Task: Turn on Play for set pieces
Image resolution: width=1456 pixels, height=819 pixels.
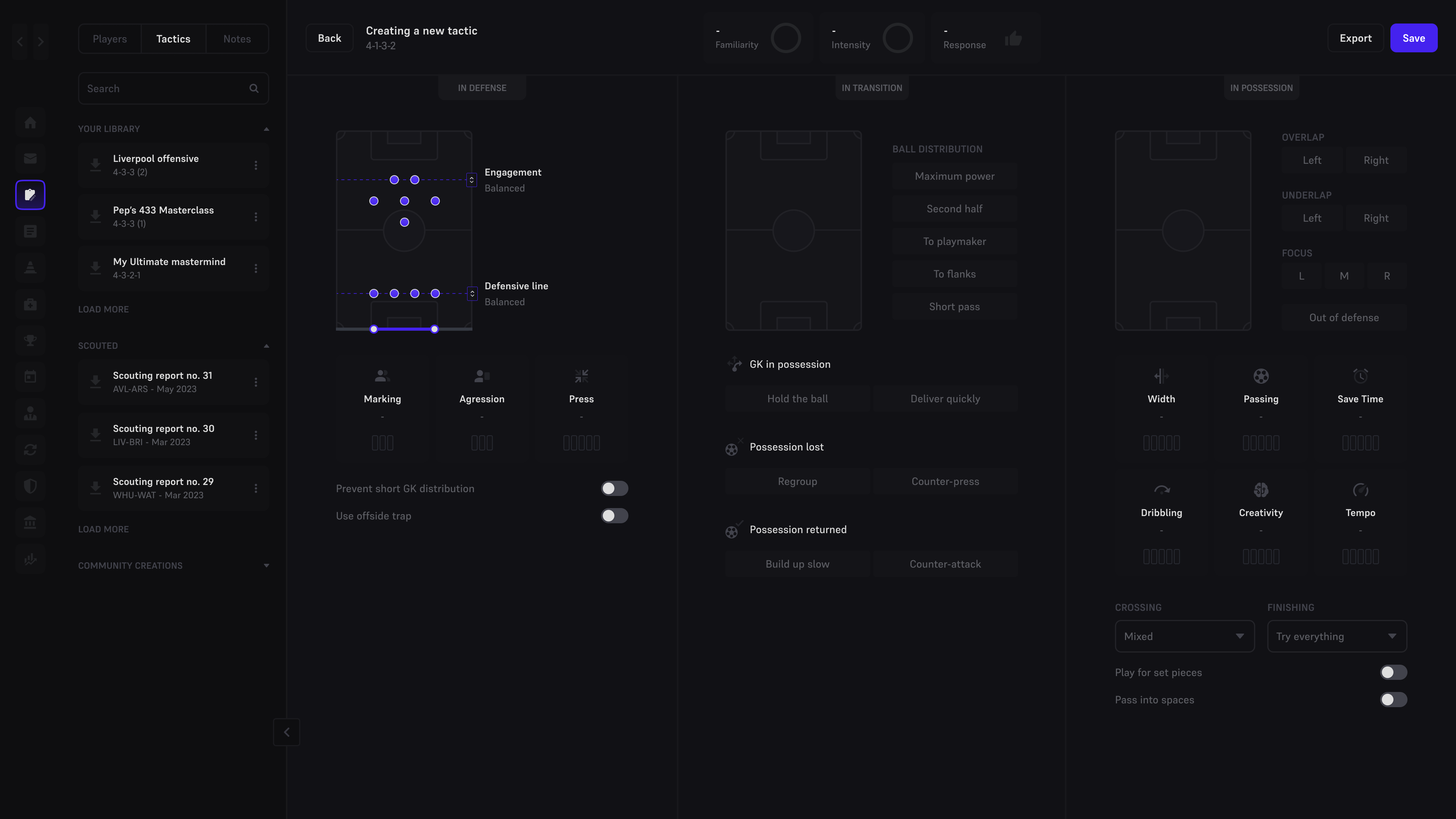Action: click(1393, 672)
